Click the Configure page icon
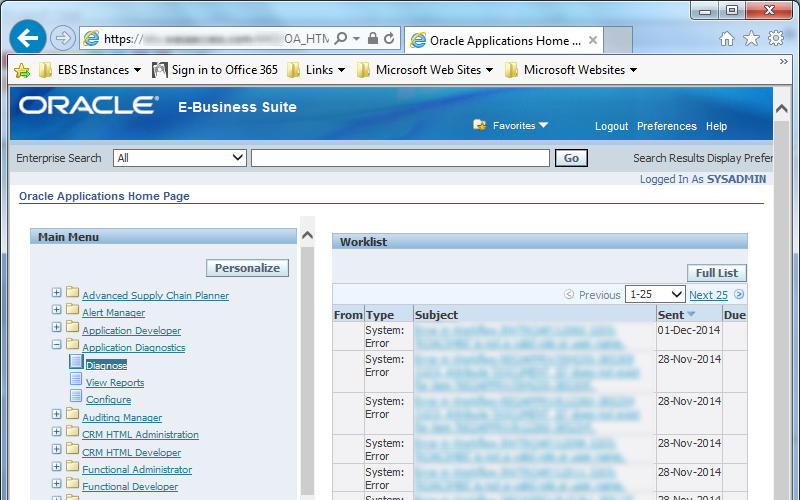800x500 pixels. (x=76, y=396)
